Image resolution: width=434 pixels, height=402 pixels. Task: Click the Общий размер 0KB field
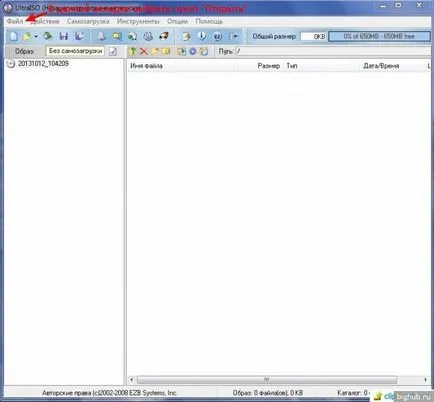click(313, 36)
